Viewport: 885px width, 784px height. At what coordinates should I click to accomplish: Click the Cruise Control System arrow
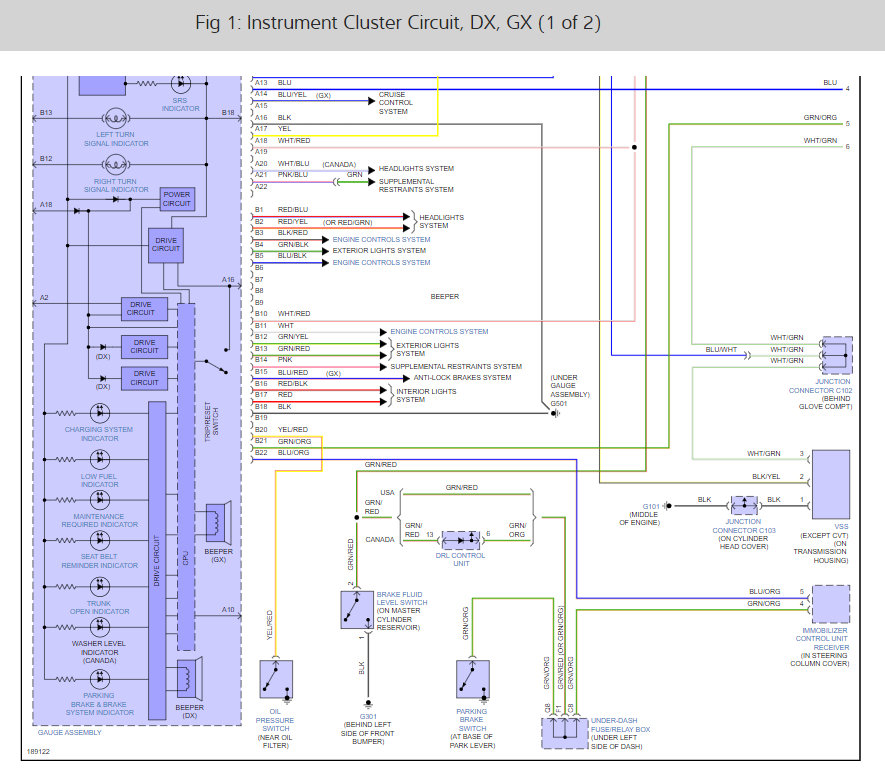(371, 101)
